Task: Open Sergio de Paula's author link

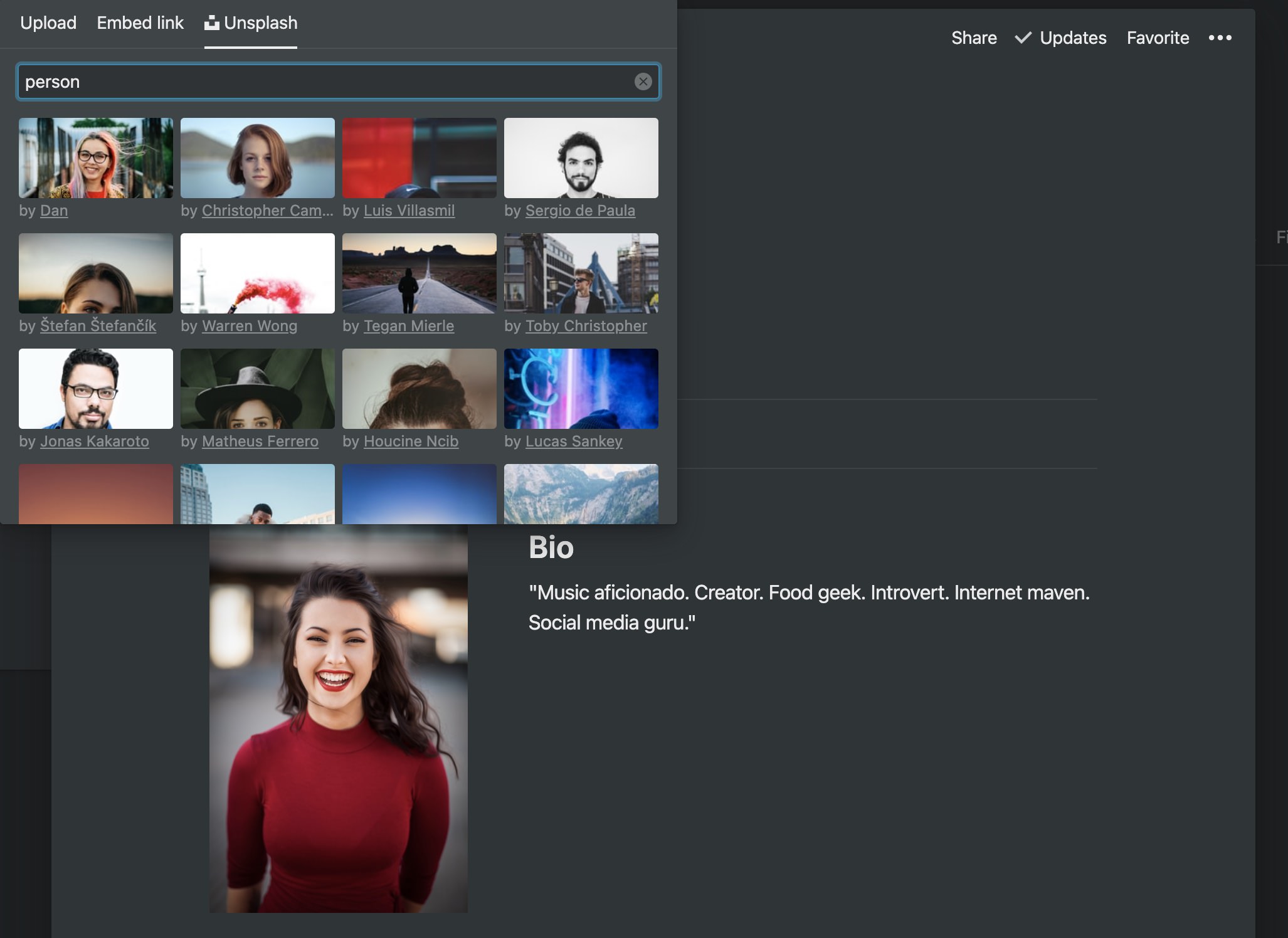Action: click(580, 211)
